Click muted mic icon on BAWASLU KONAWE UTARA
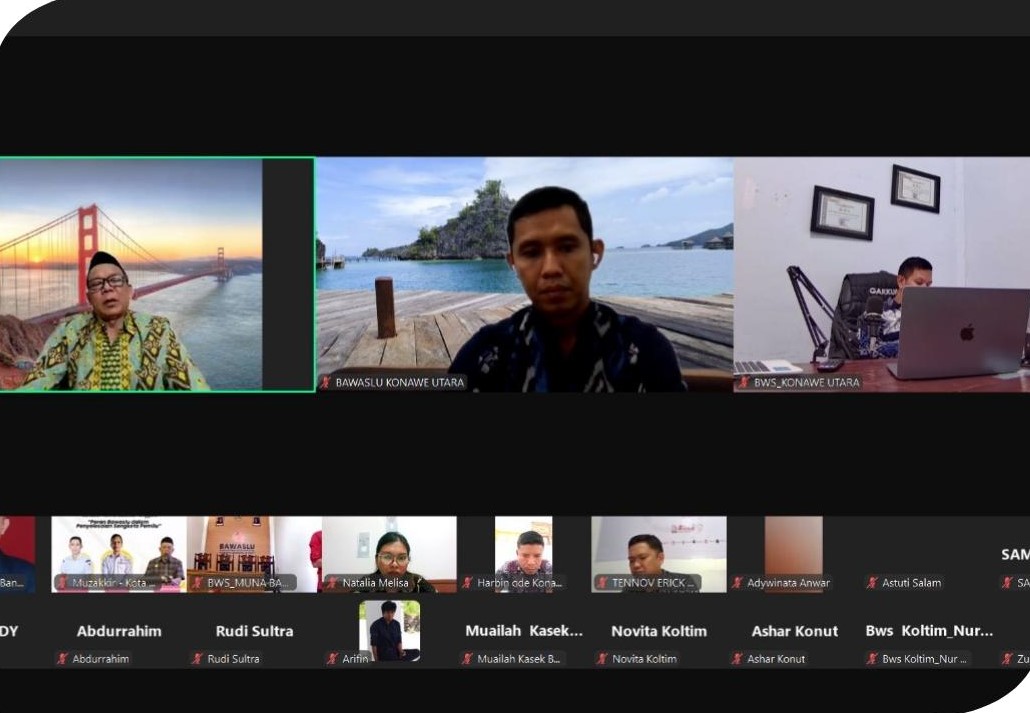Image resolution: width=1030 pixels, height=713 pixels. pyautogui.click(x=326, y=382)
